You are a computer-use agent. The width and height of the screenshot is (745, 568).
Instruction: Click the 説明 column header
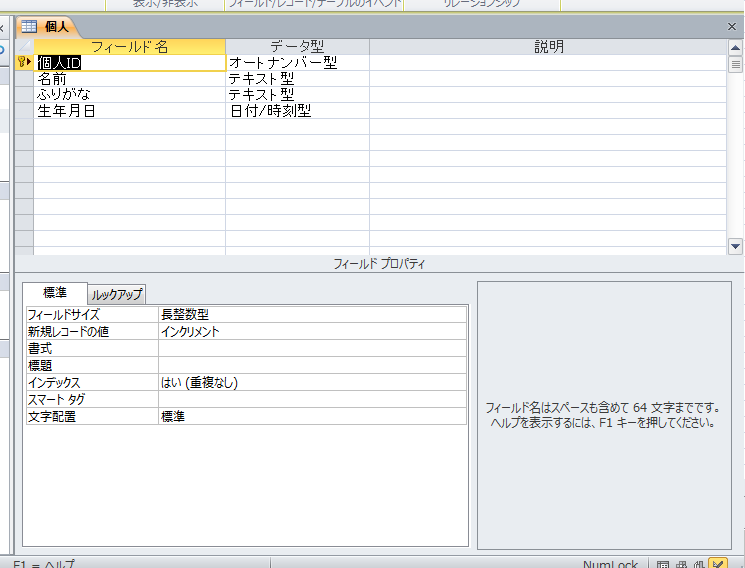click(548, 47)
